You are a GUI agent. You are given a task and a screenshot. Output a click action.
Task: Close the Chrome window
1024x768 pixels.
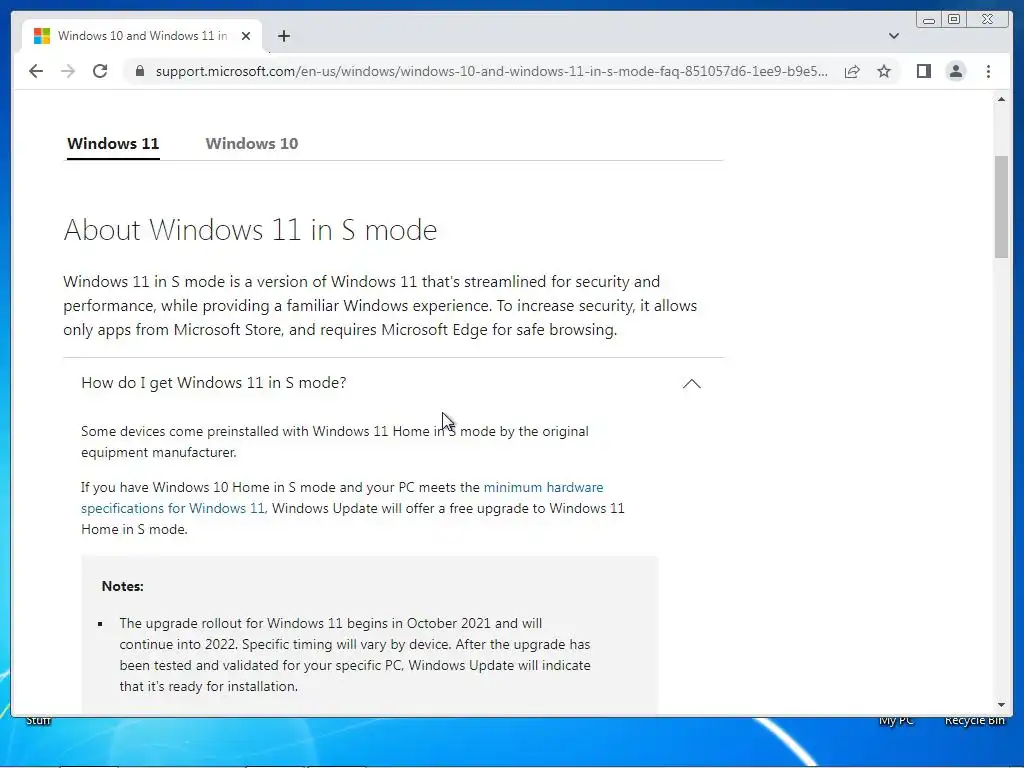(987, 20)
